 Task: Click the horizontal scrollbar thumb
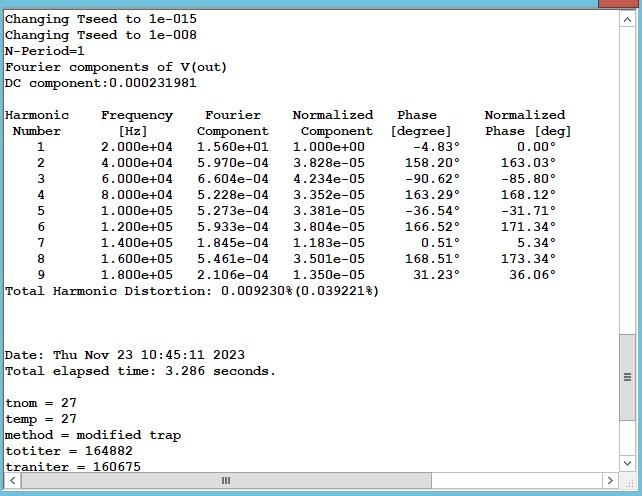[226, 480]
